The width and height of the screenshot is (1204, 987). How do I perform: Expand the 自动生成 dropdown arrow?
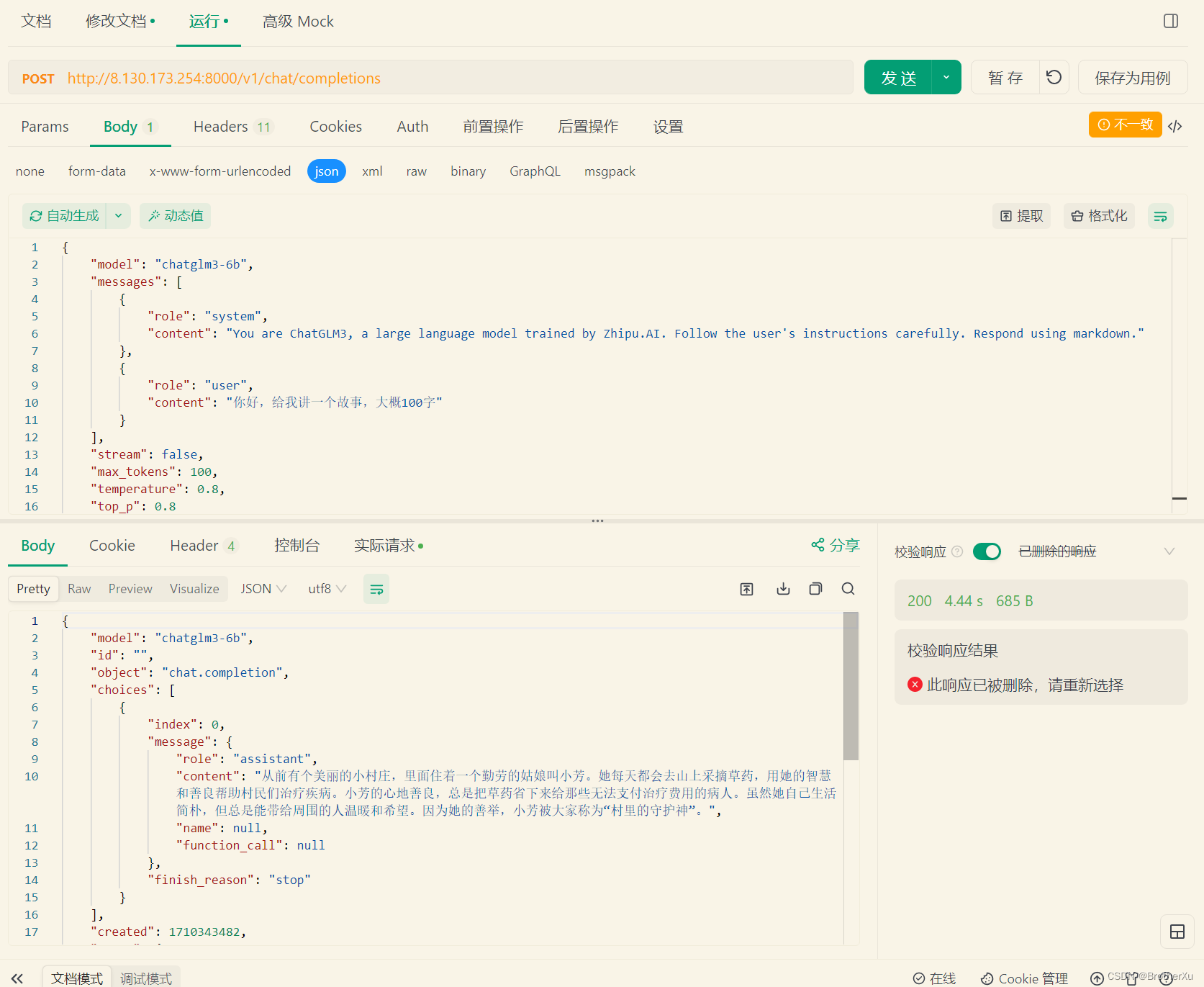coord(118,216)
